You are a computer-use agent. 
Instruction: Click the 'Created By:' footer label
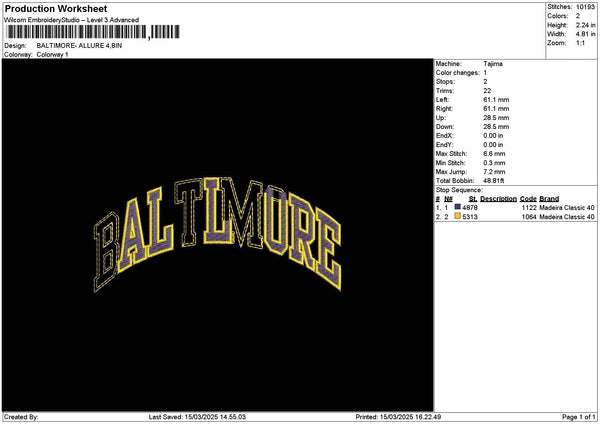coord(21,417)
